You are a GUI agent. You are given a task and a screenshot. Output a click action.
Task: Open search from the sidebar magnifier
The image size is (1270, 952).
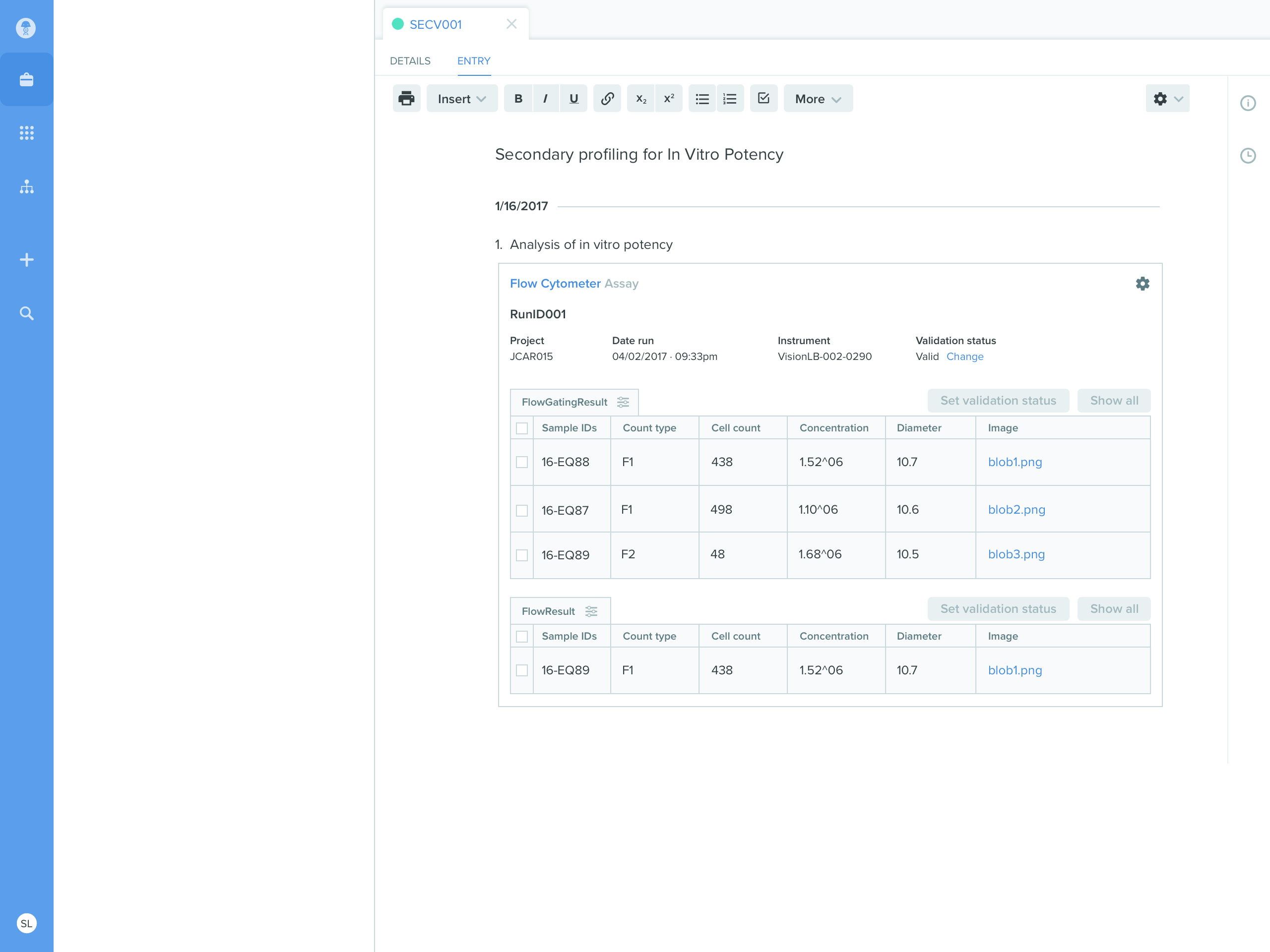[x=26, y=313]
